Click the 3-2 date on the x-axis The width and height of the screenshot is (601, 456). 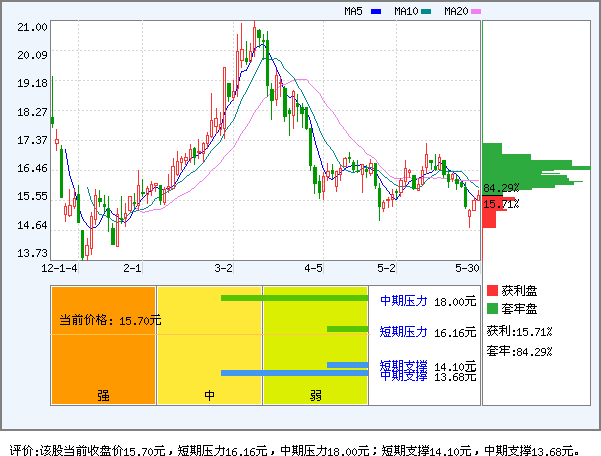tap(224, 268)
